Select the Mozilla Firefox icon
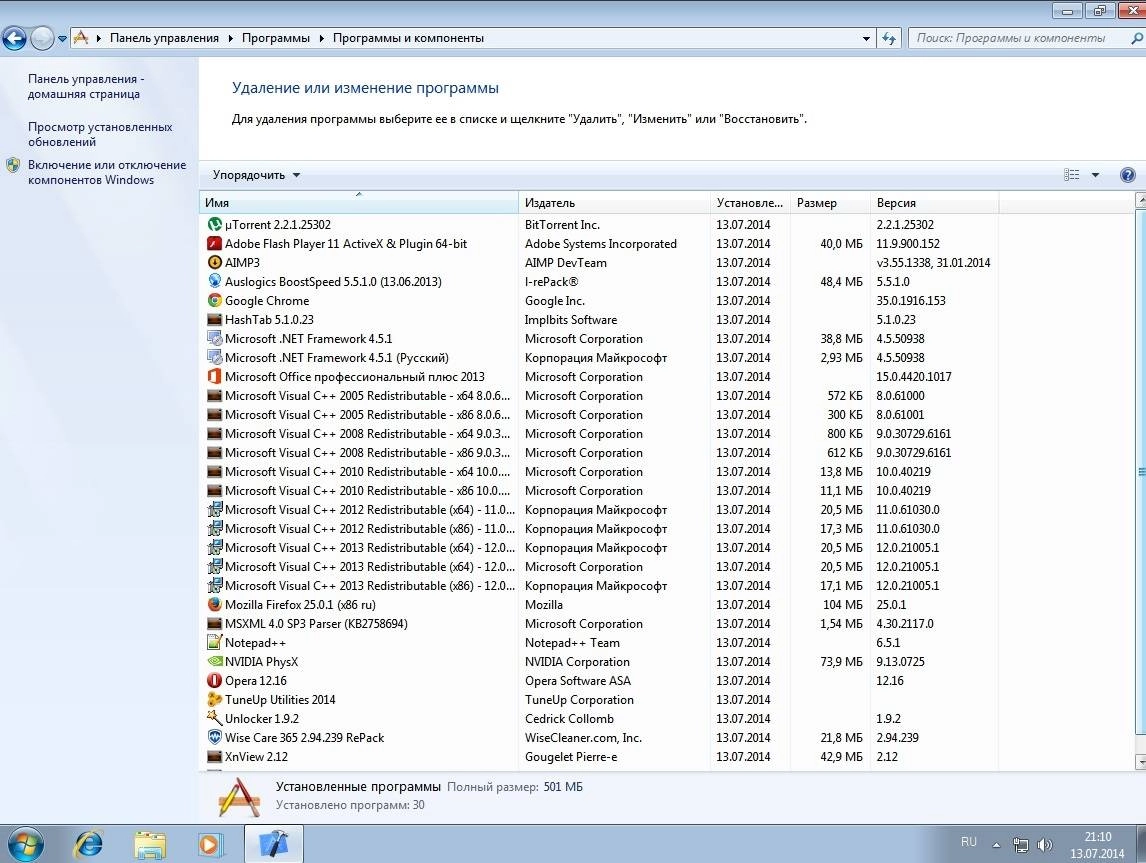 214,604
